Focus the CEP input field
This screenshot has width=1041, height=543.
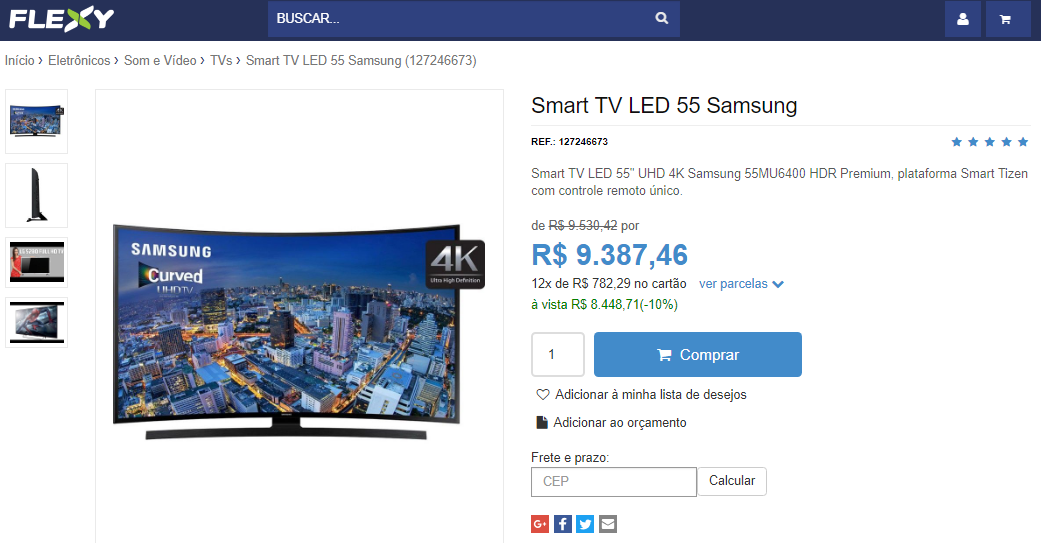click(614, 482)
